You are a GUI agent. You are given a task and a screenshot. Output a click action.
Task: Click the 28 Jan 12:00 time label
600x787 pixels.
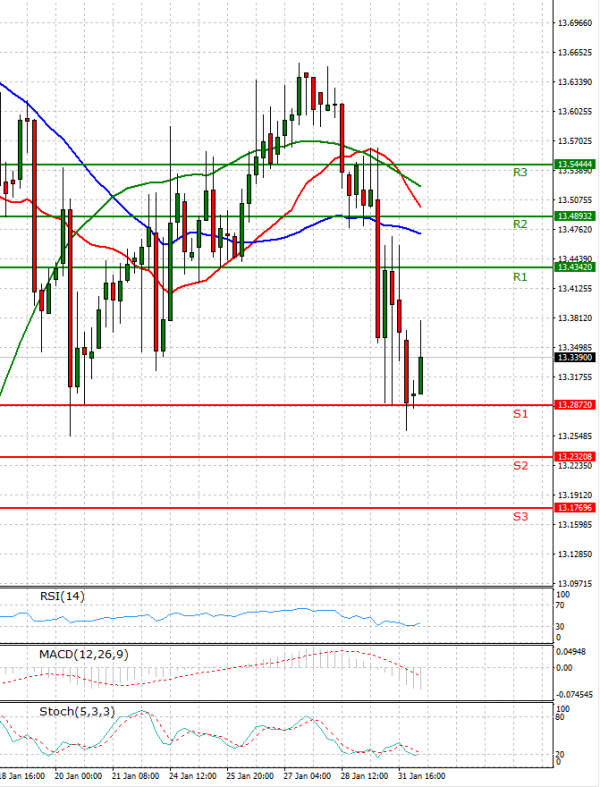pos(365,776)
